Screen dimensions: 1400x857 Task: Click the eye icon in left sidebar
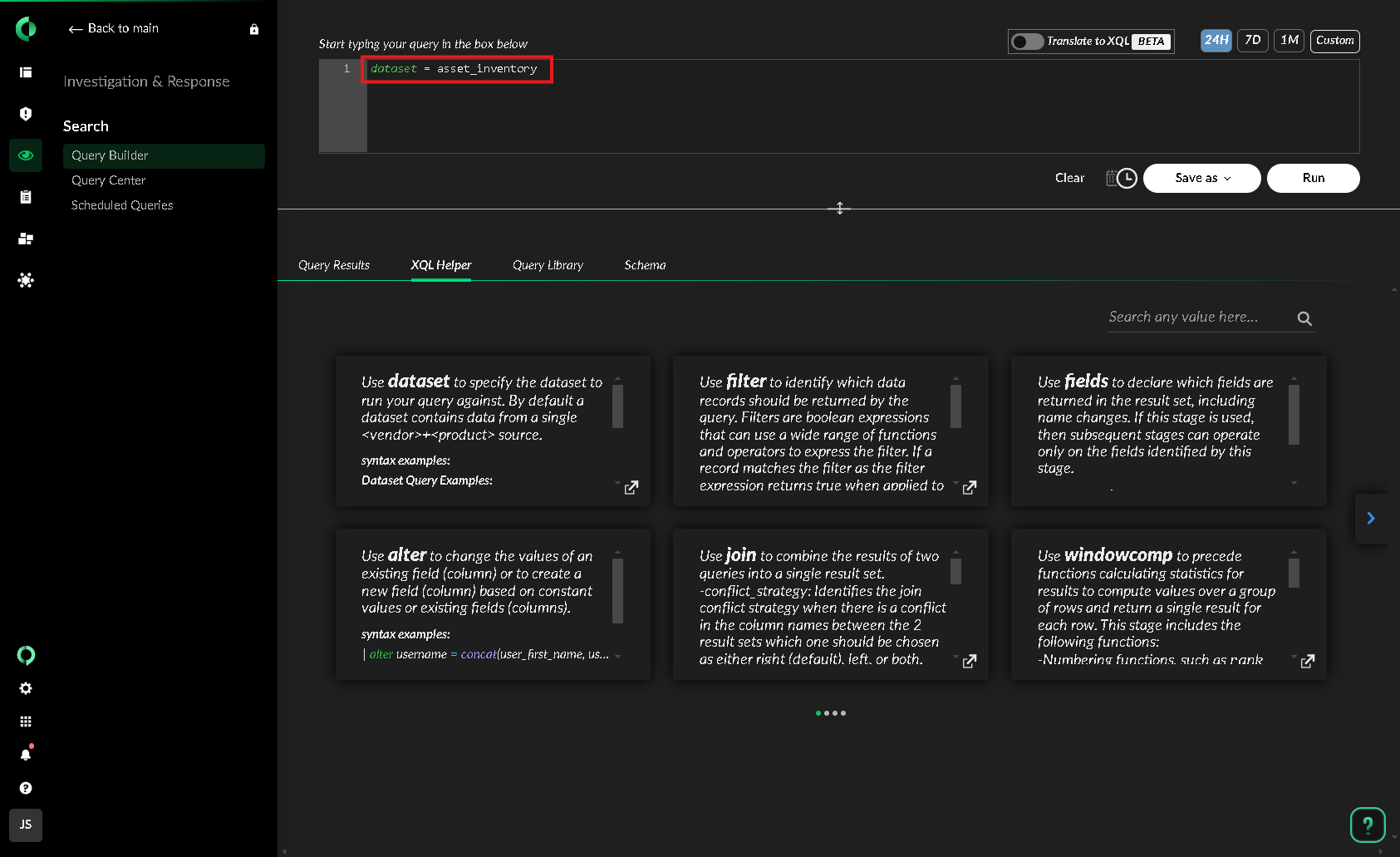[x=26, y=155]
